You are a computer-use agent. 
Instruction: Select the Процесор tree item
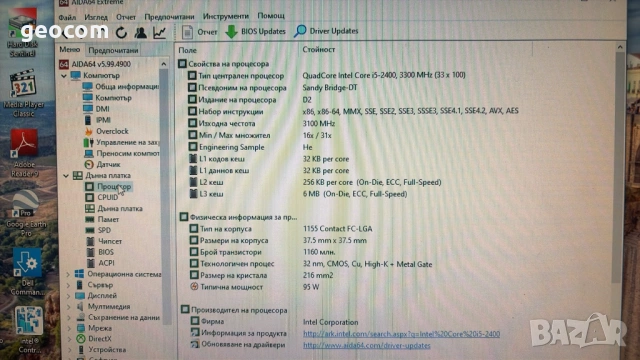(108, 187)
